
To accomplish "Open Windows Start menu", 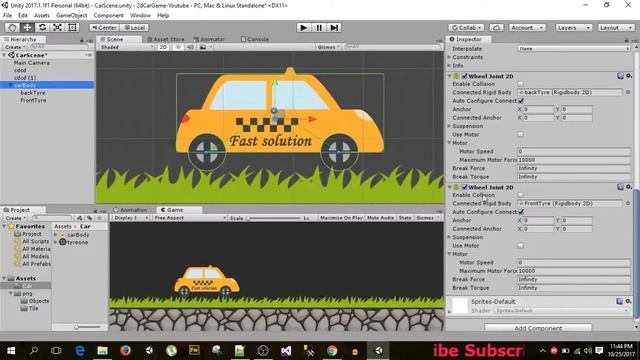I will point(11,350).
